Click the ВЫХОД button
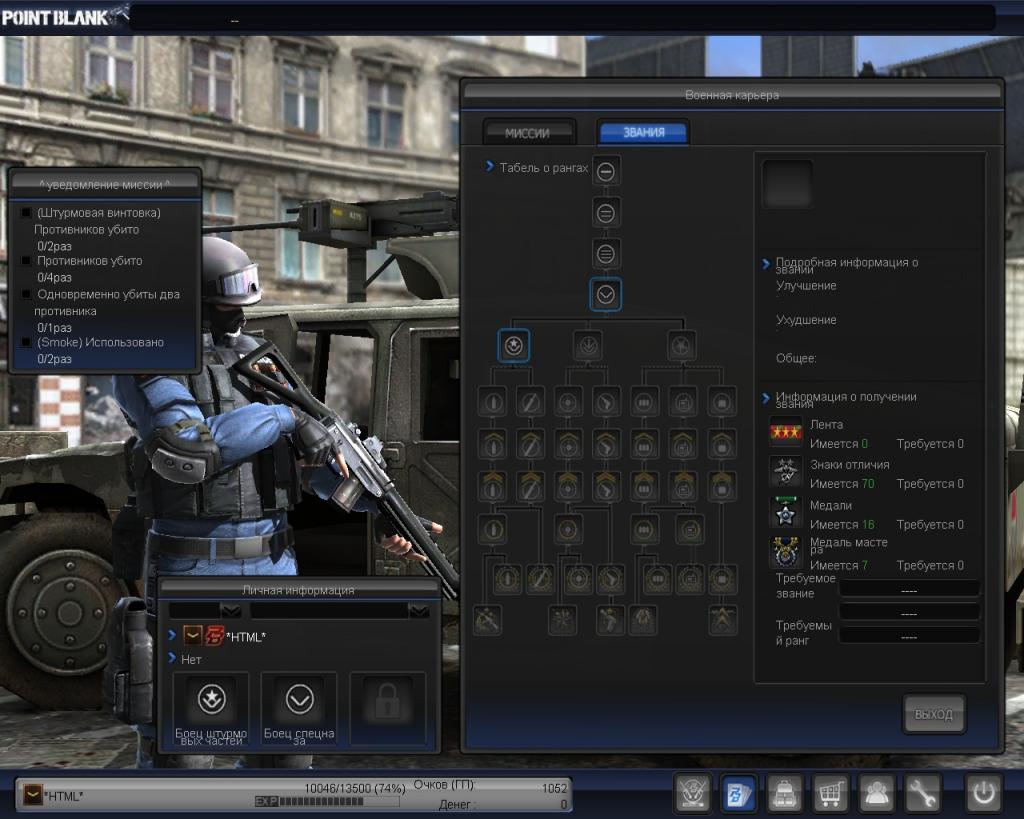Screen dimensions: 1024x819 [x=933, y=715]
